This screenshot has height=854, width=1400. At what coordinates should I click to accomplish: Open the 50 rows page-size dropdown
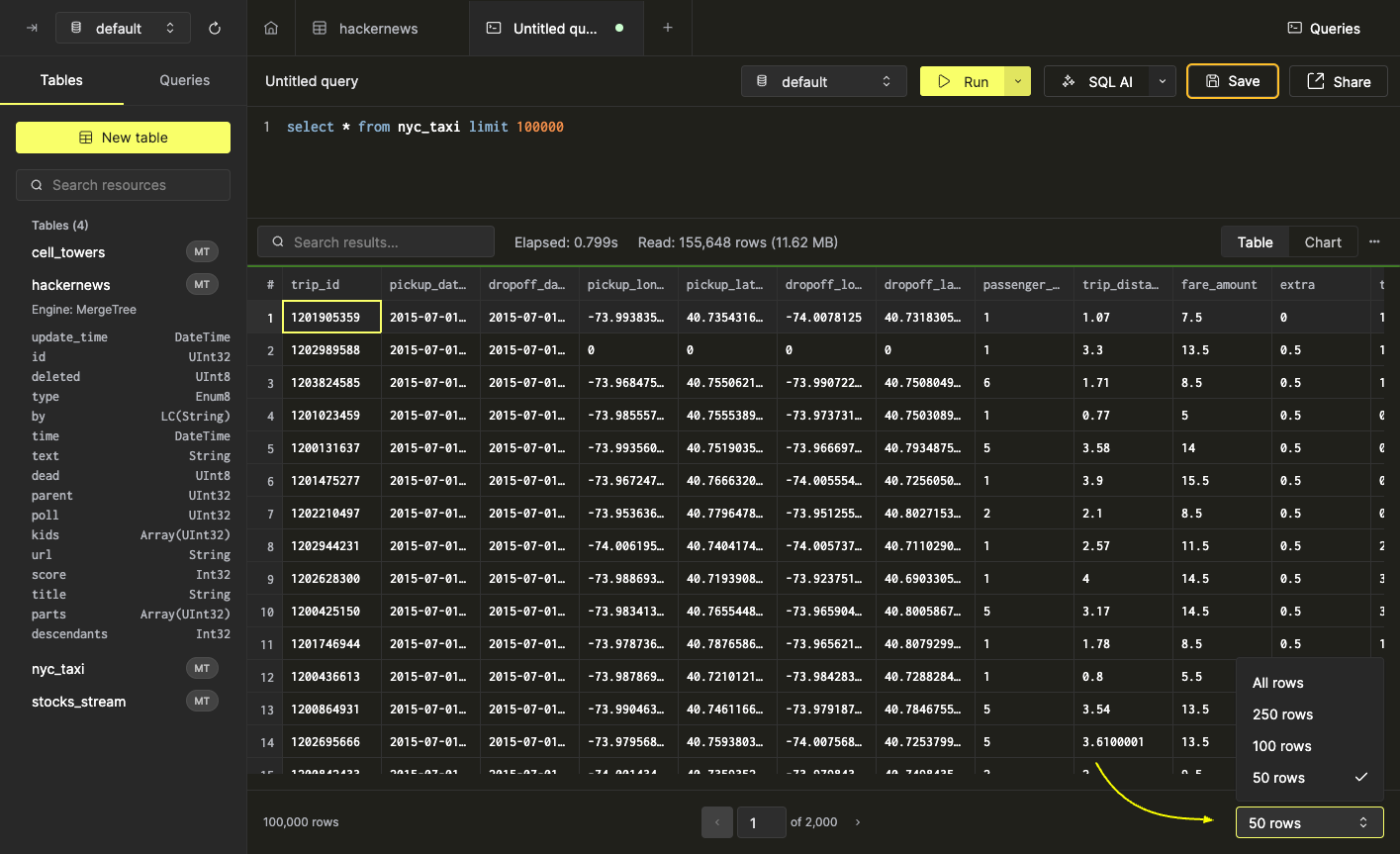tap(1309, 822)
